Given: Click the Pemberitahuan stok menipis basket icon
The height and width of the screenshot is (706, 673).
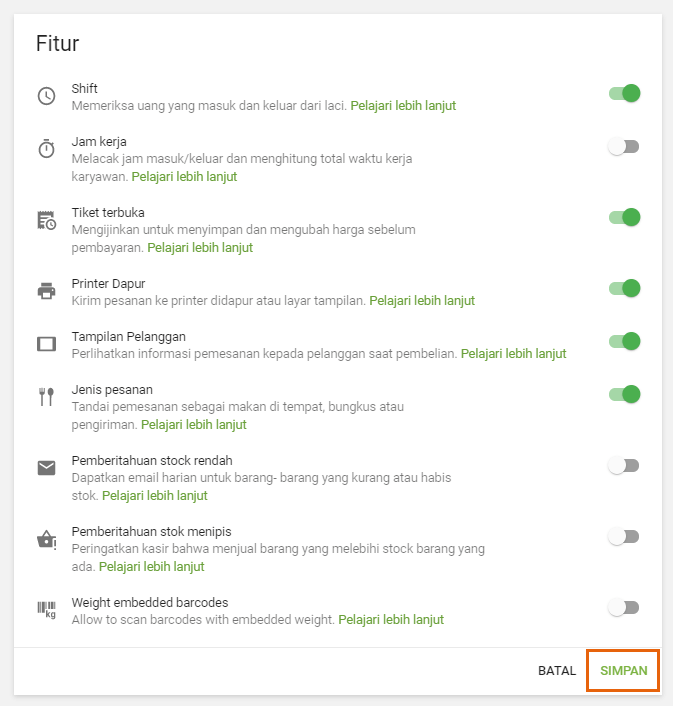Looking at the screenshot, I should coord(46,540).
